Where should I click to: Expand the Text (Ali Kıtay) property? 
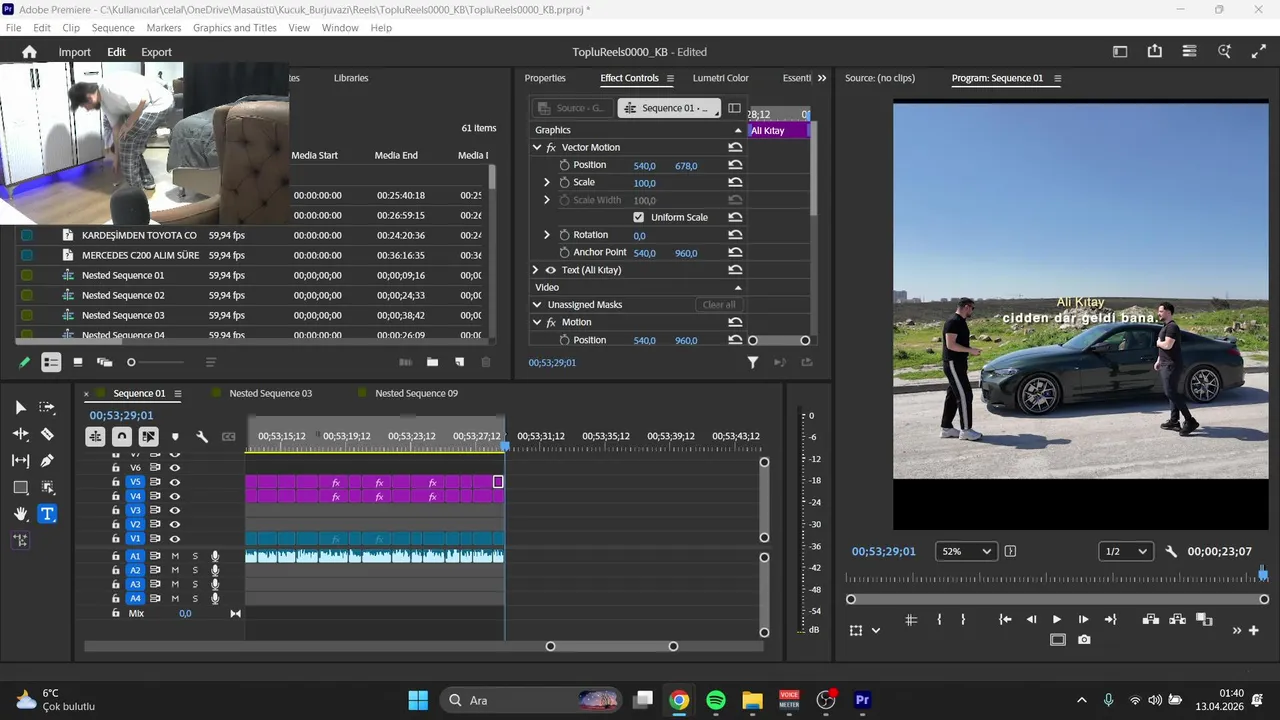[x=536, y=270]
